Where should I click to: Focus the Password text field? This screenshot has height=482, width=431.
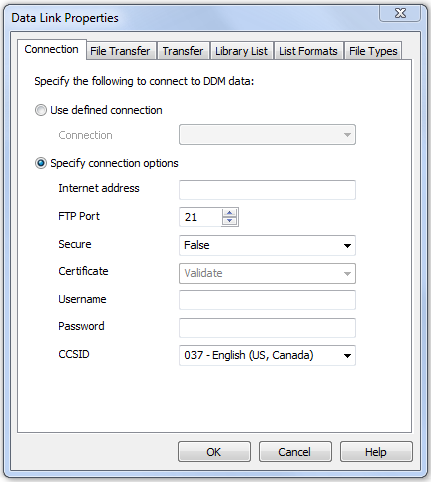(x=267, y=328)
